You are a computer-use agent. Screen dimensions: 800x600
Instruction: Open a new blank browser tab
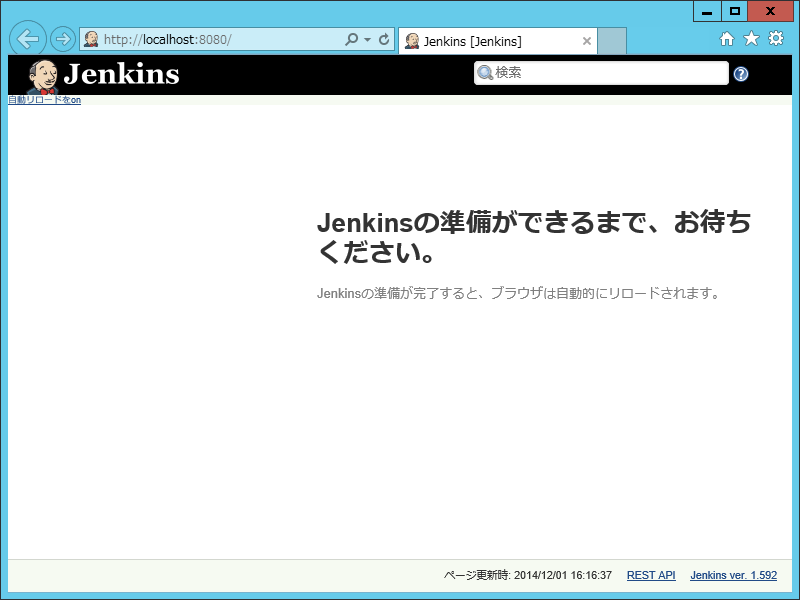(x=612, y=41)
